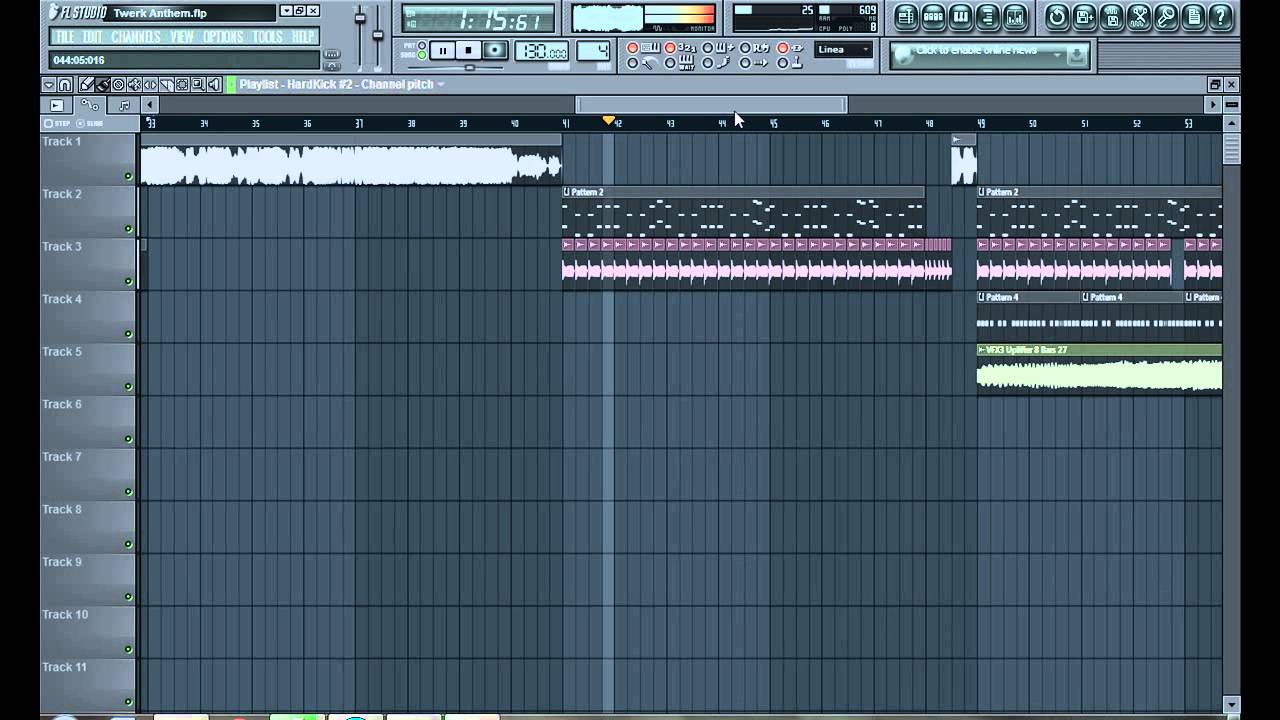The image size is (1280, 720).
Task: Open the audio editor scissors icon
Action: tap(1139, 16)
